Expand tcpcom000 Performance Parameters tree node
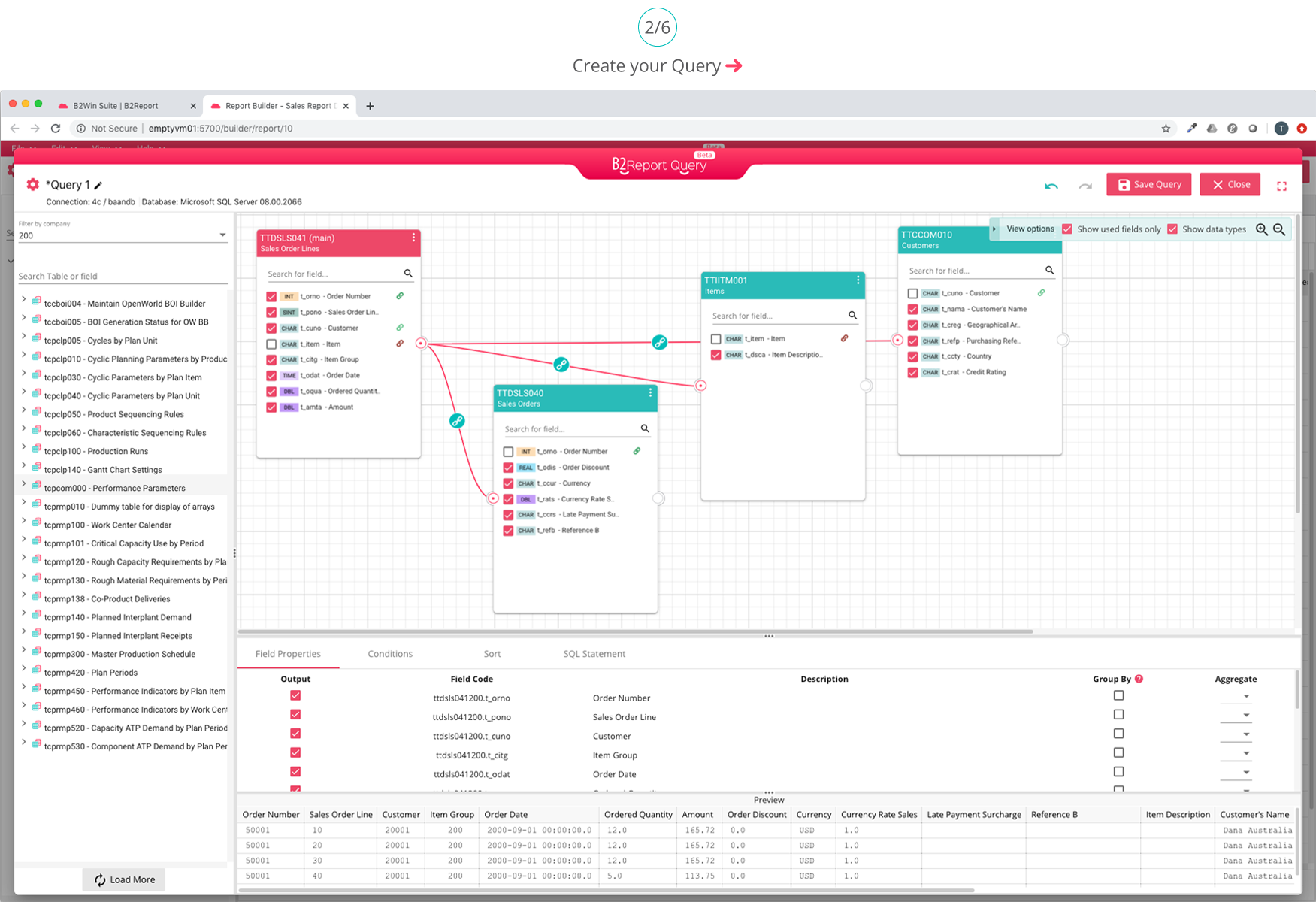1316x902 pixels. [x=23, y=485]
